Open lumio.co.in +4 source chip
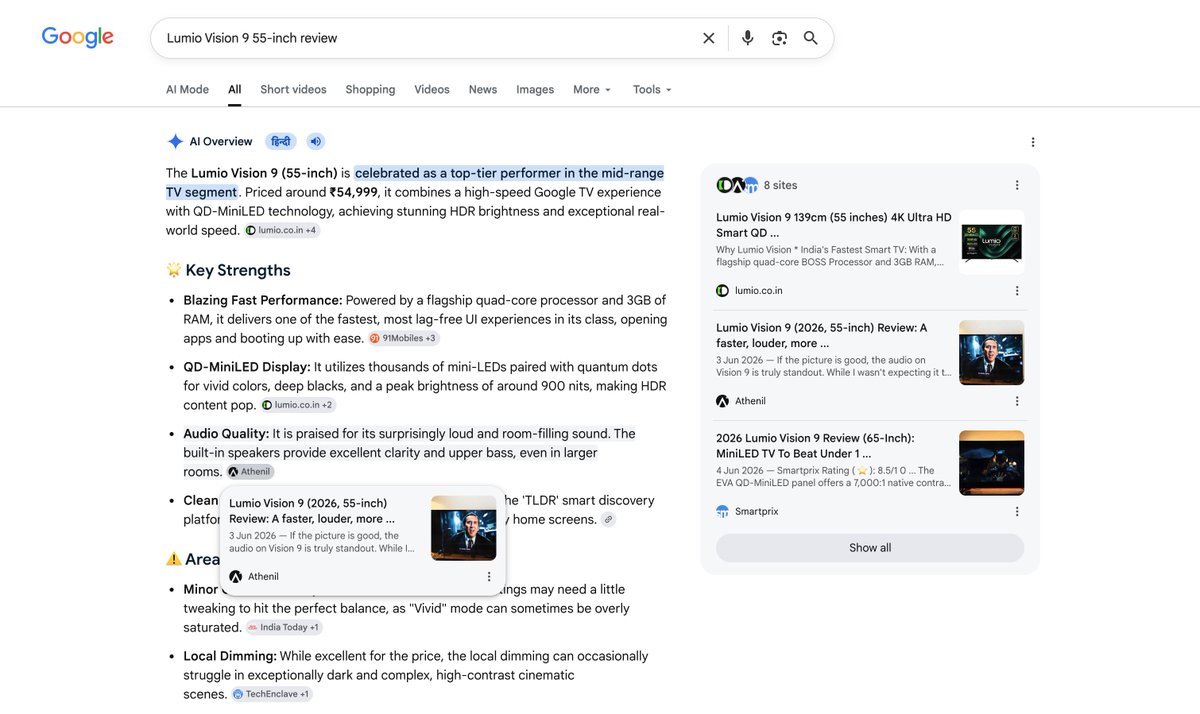This screenshot has width=1200, height=714. [x=282, y=231]
